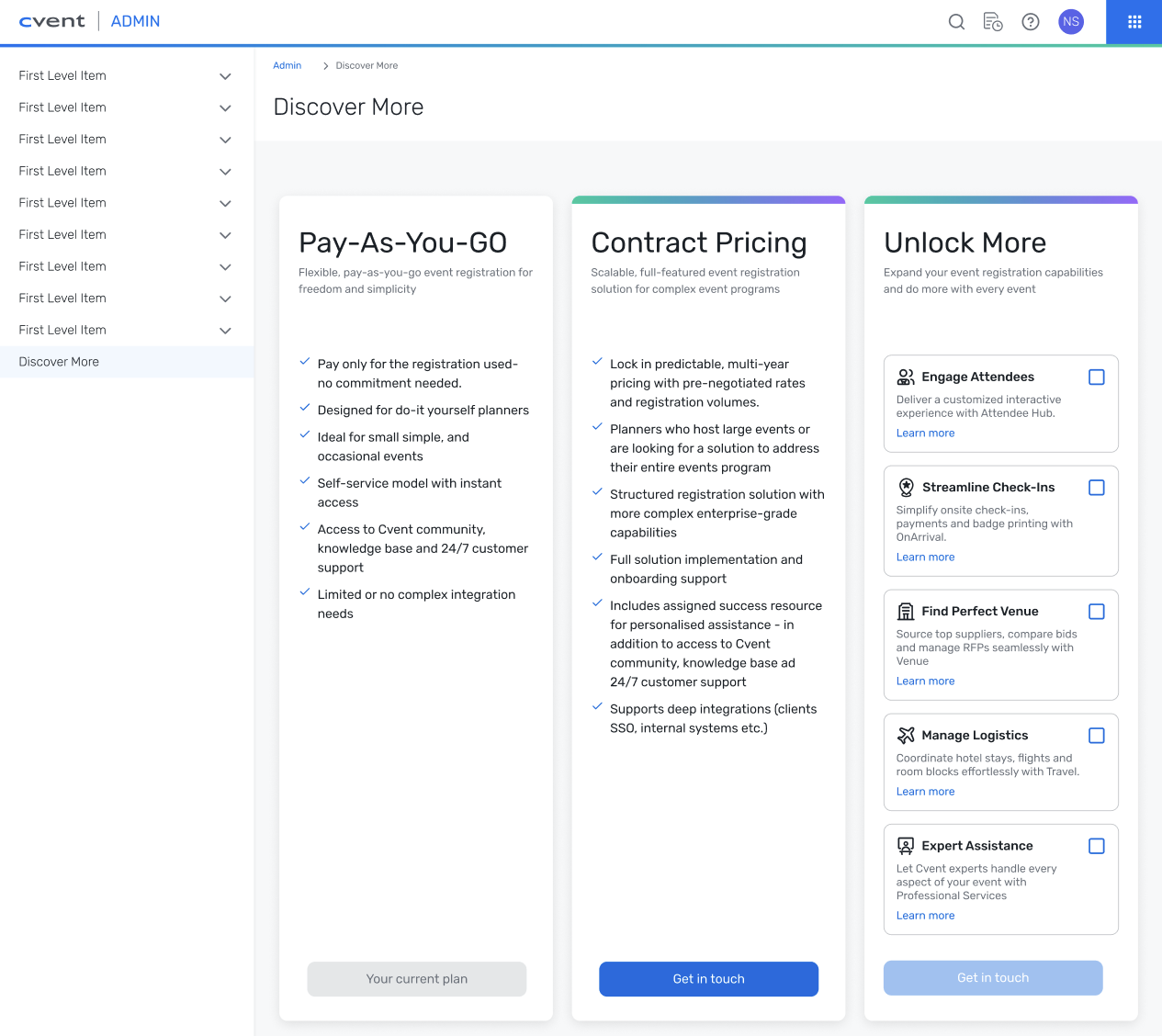Expand the fourth First Level Item chevron
Viewport: 1162px width, 1036px height.
(225, 172)
